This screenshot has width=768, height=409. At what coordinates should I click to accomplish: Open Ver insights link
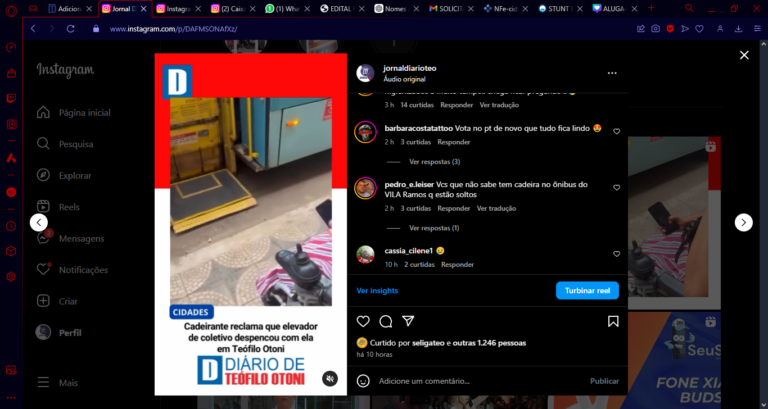(377, 290)
